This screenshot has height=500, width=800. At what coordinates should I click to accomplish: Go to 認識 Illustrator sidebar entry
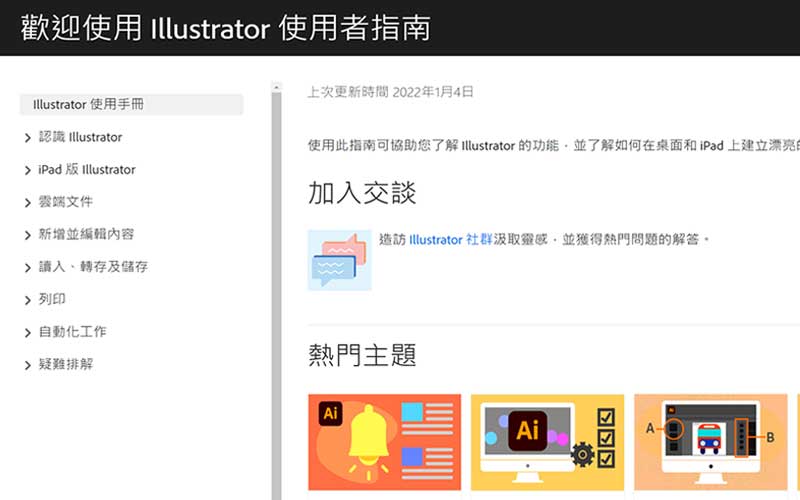[80, 137]
